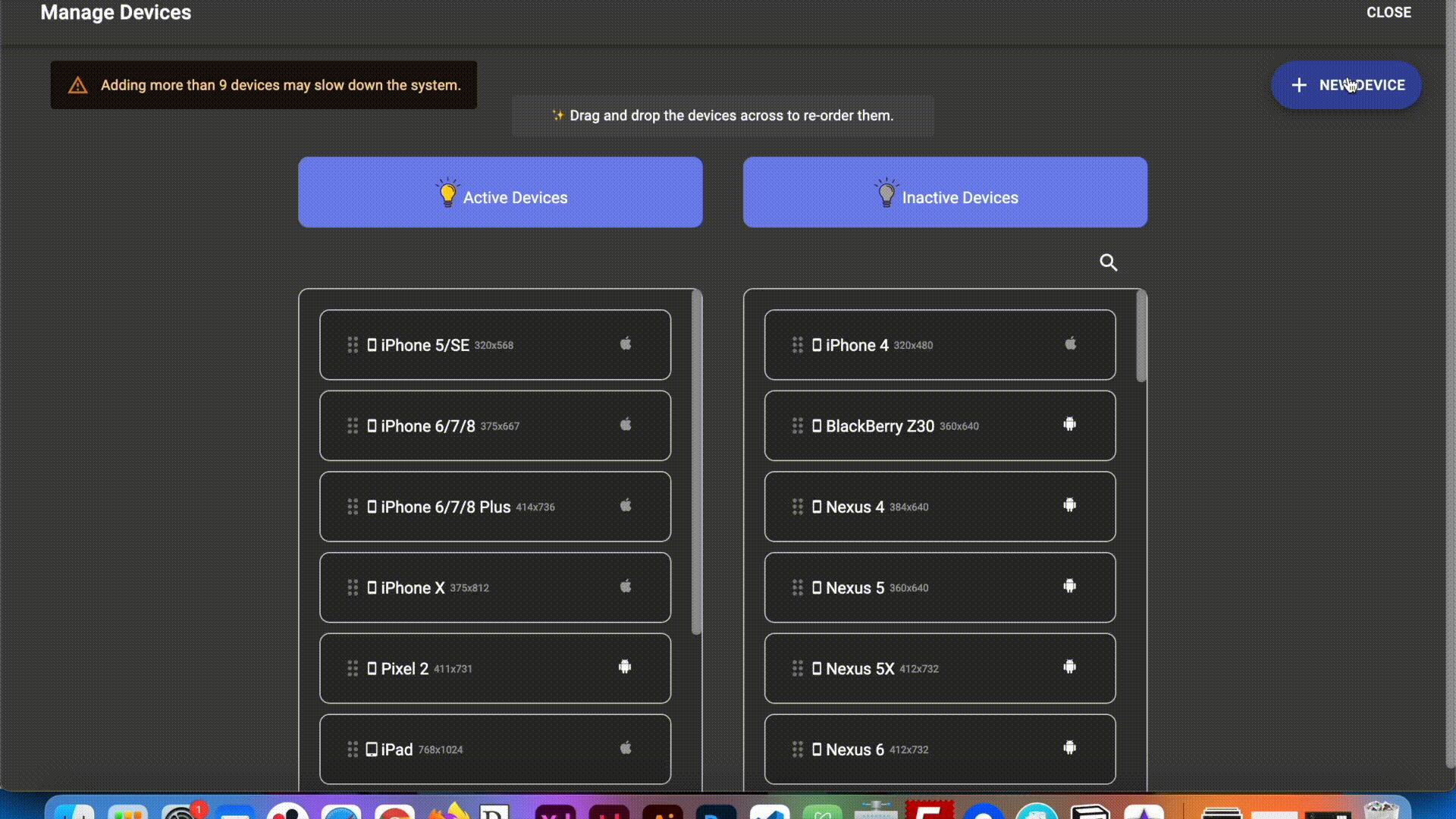Select the iPhone 6/7/8 device card
This screenshot has height=819, width=1456.
click(494, 426)
